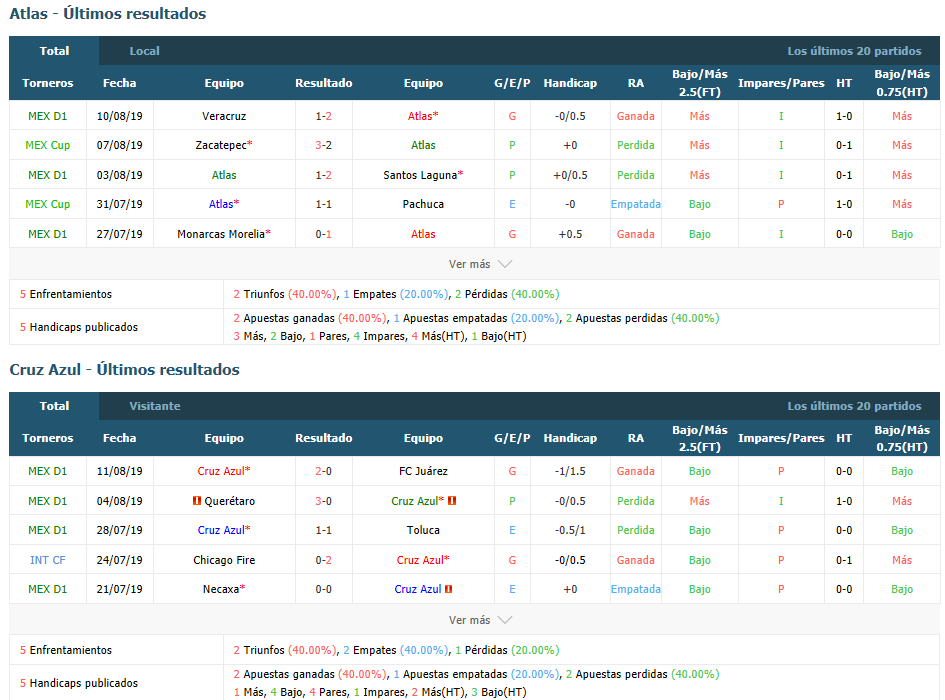
Task: Expand Ver más under the Atlas results
Action: (x=480, y=264)
